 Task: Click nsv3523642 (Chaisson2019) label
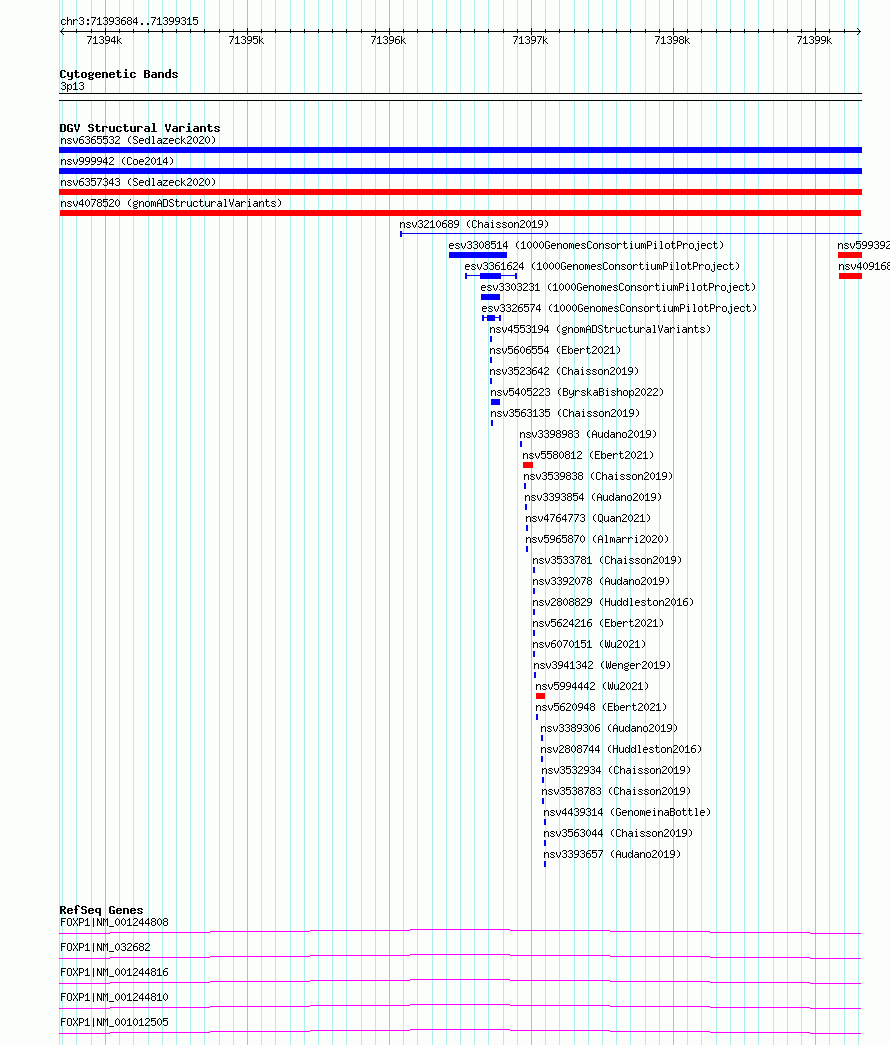click(564, 371)
